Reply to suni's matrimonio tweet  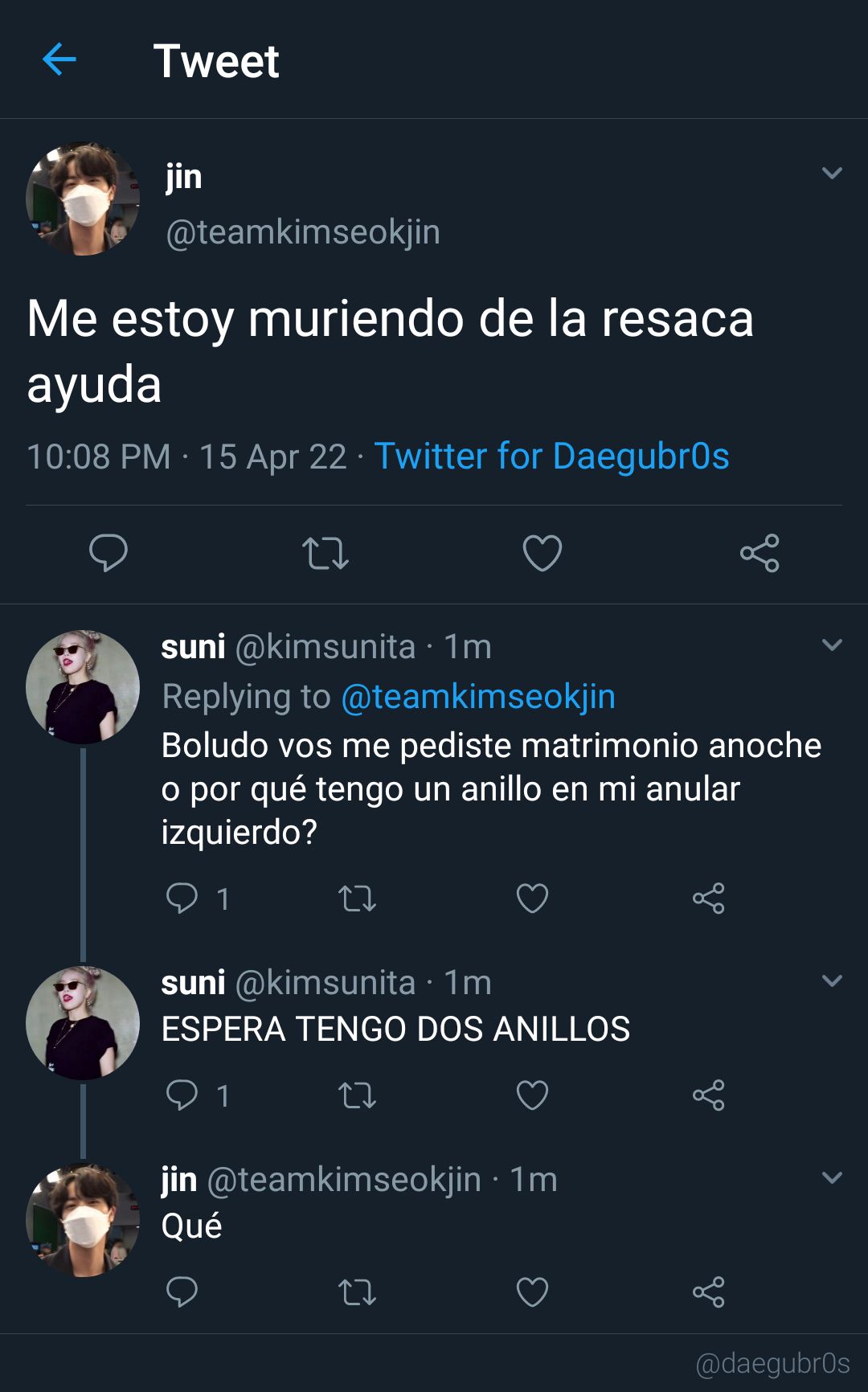click(182, 898)
